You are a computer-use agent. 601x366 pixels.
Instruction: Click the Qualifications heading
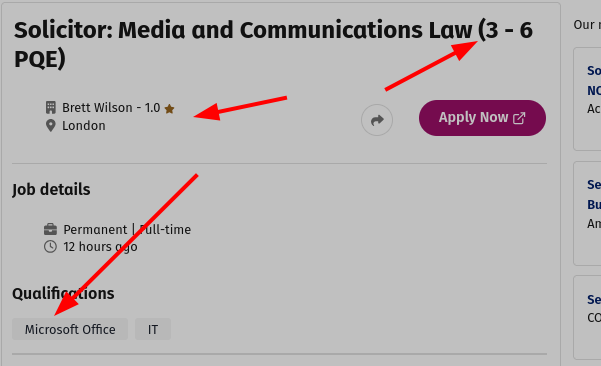(63, 294)
